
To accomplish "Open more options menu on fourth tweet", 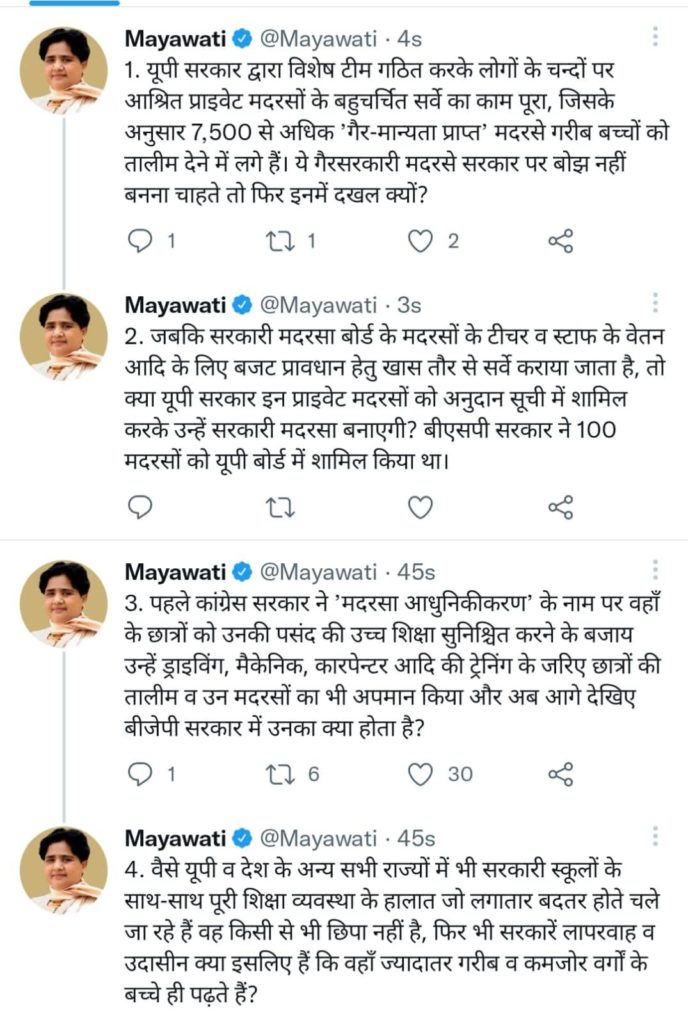I will pos(655,837).
